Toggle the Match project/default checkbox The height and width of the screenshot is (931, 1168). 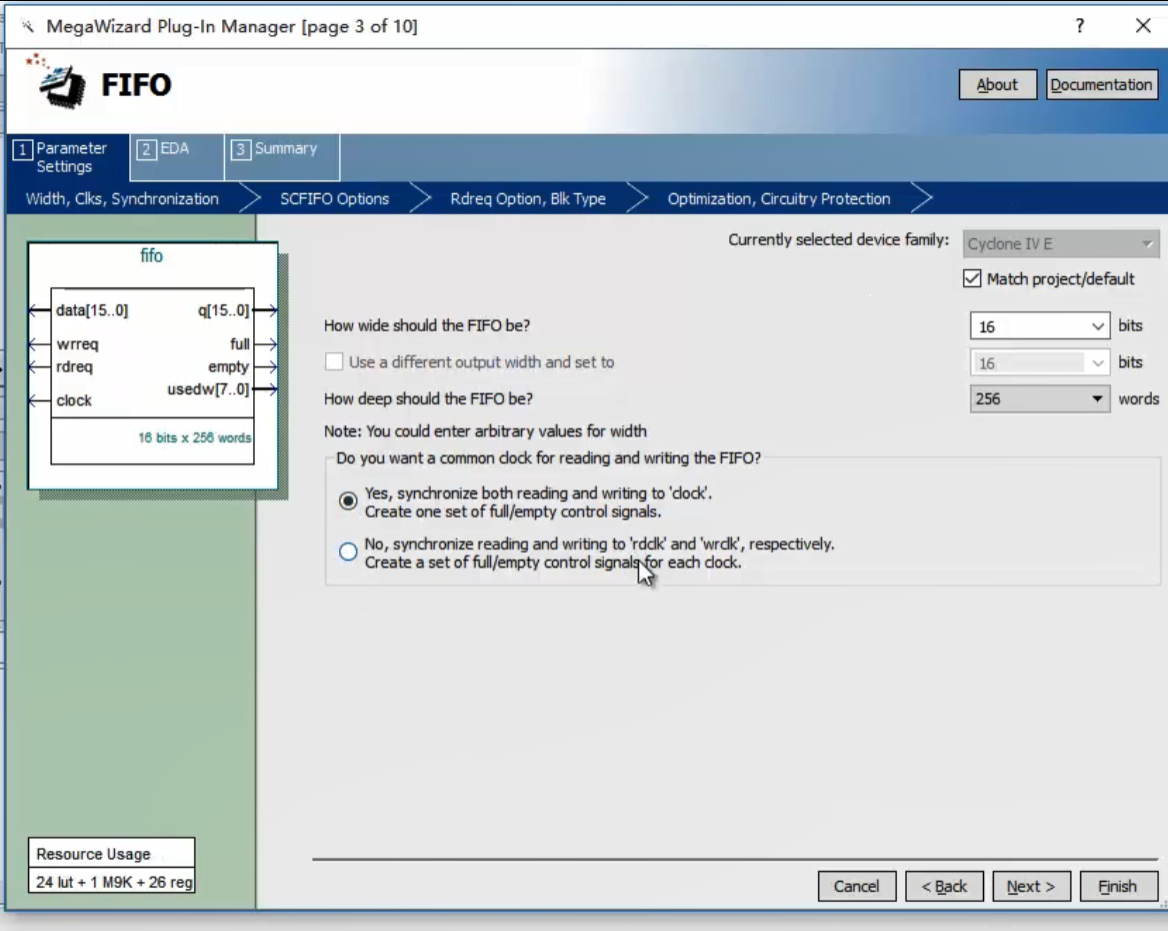972,279
